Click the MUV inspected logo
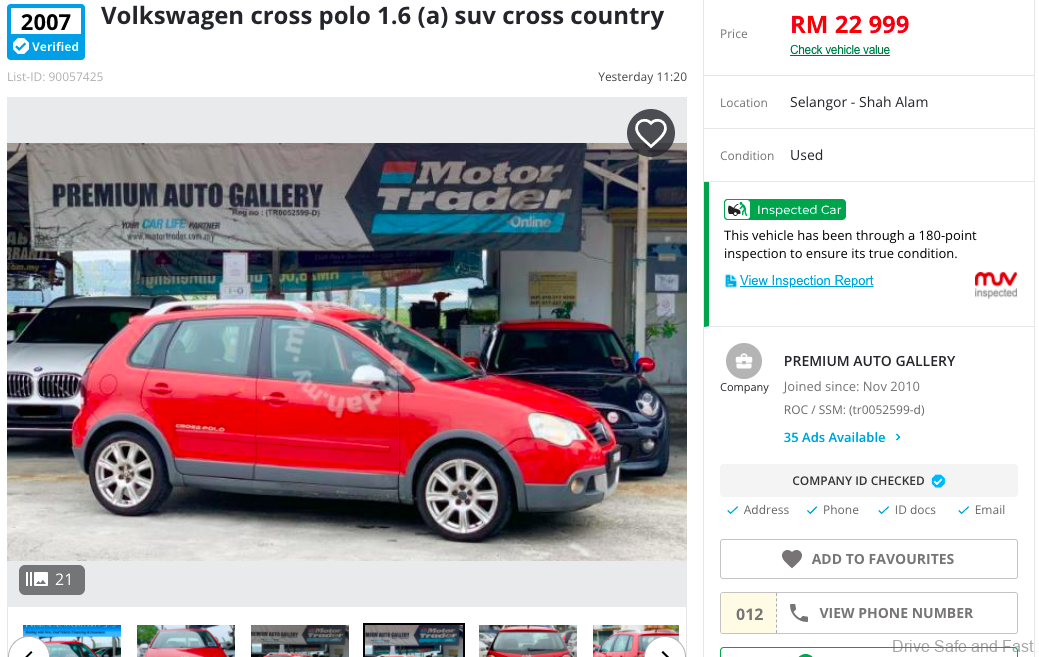1039x657 pixels. pyautogui.click(x=995, y=284)
